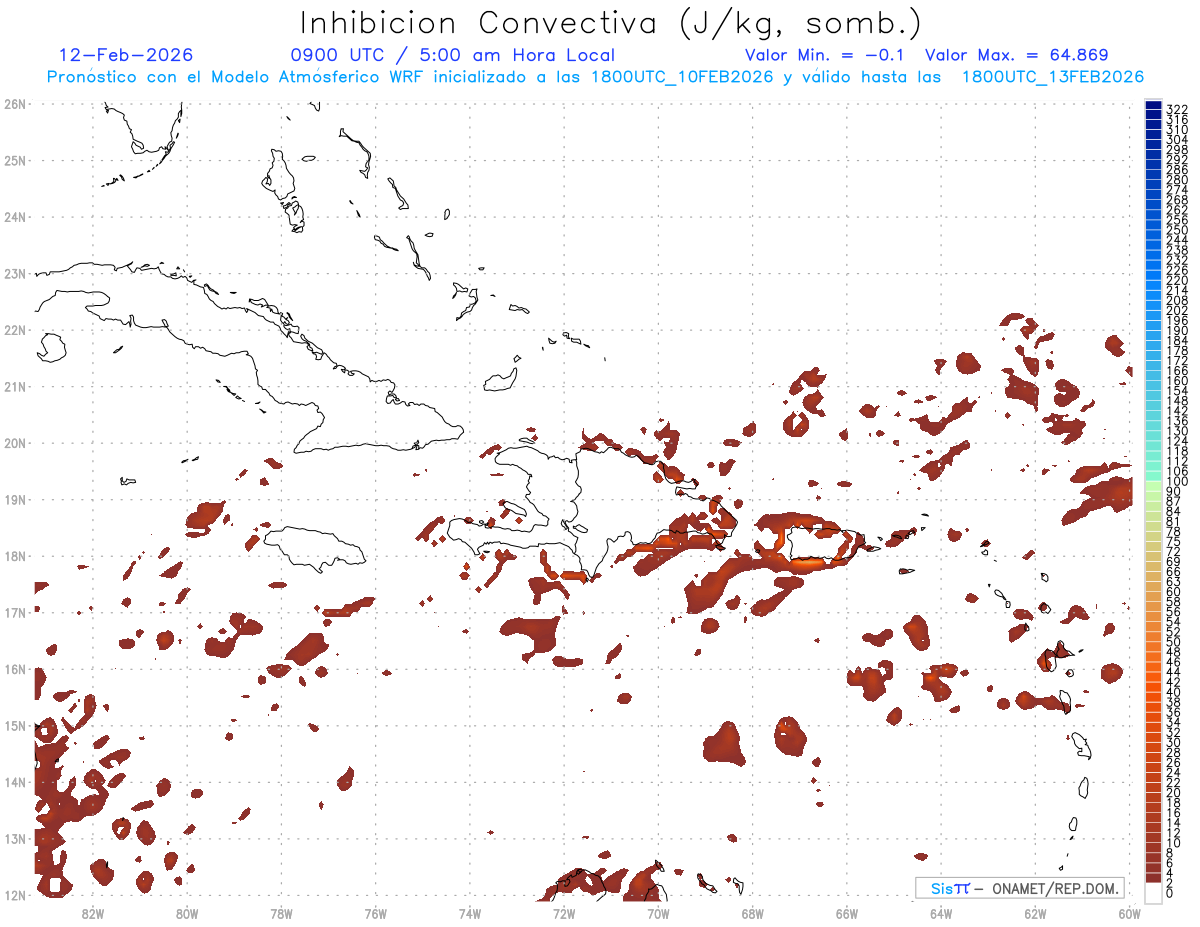Viewport: 1200px width, 927px height.
Task: Click the "Valor Min. = -0.1" readout
Action: [x=824, y=55]
